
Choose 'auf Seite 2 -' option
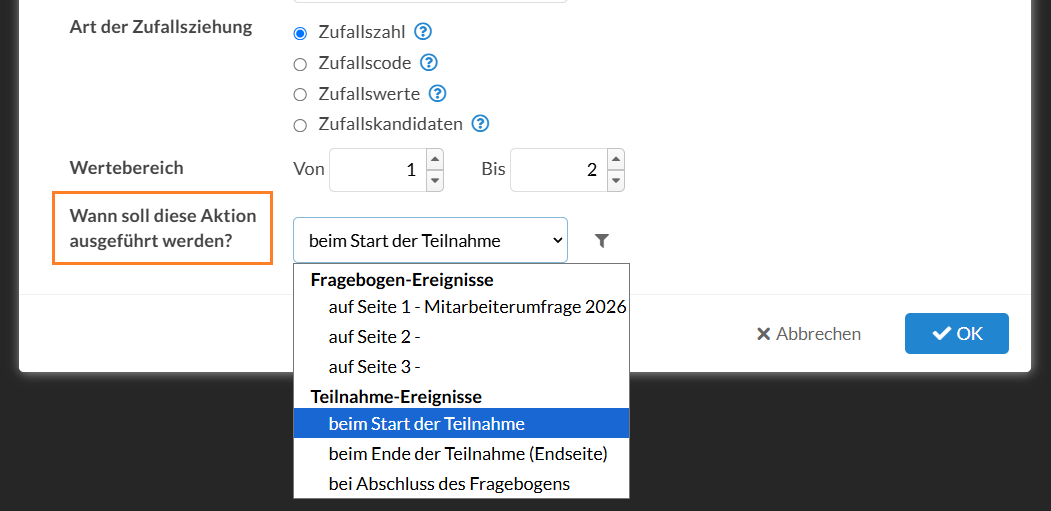[461, 337]
